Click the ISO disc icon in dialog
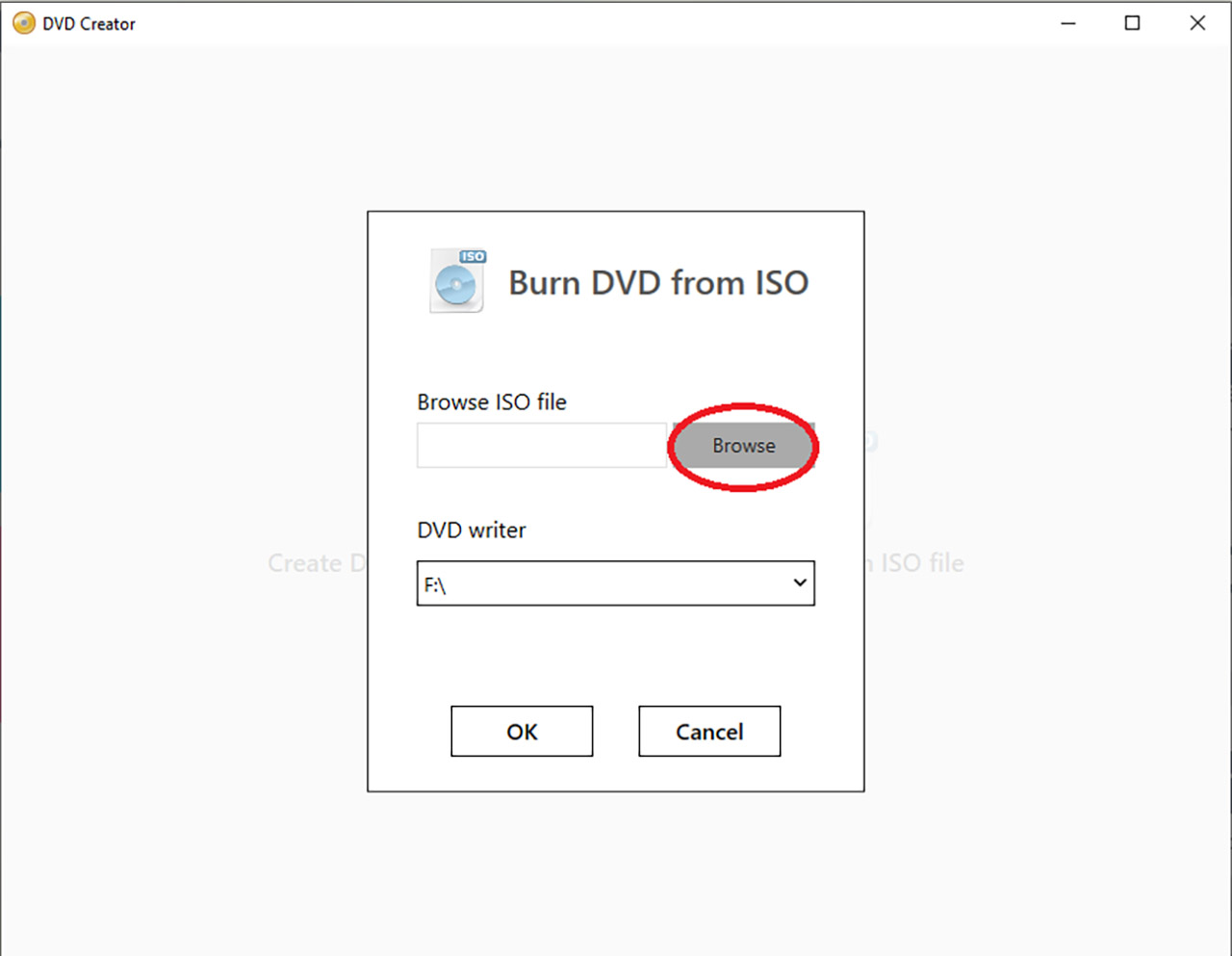Screen dimensions: 1232x956 (x=457, y=281)
